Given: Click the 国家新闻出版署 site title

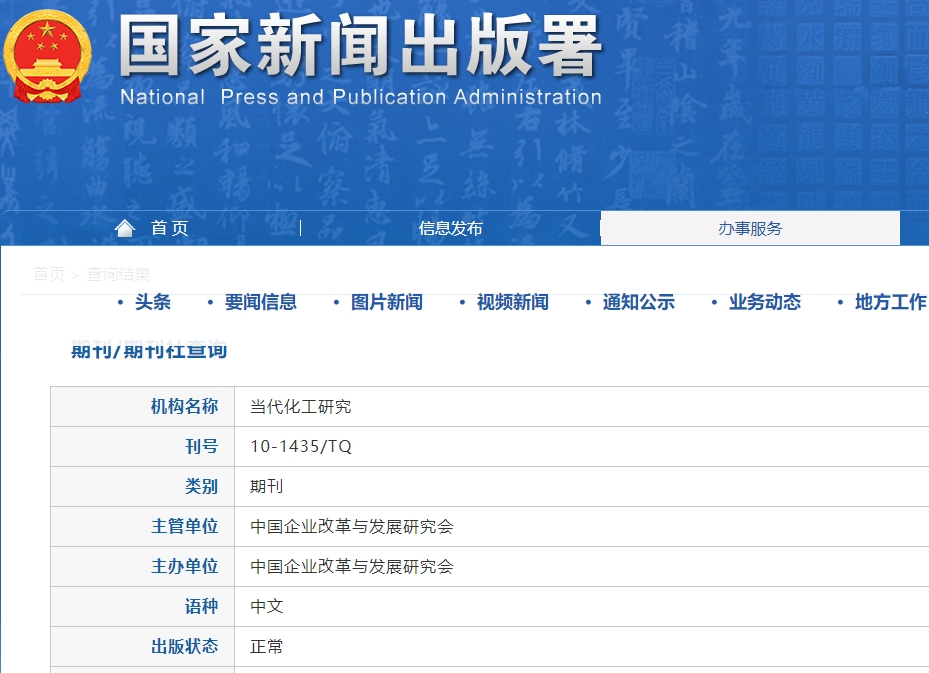Looking at the screenshot, I should (x=360, y=45).
